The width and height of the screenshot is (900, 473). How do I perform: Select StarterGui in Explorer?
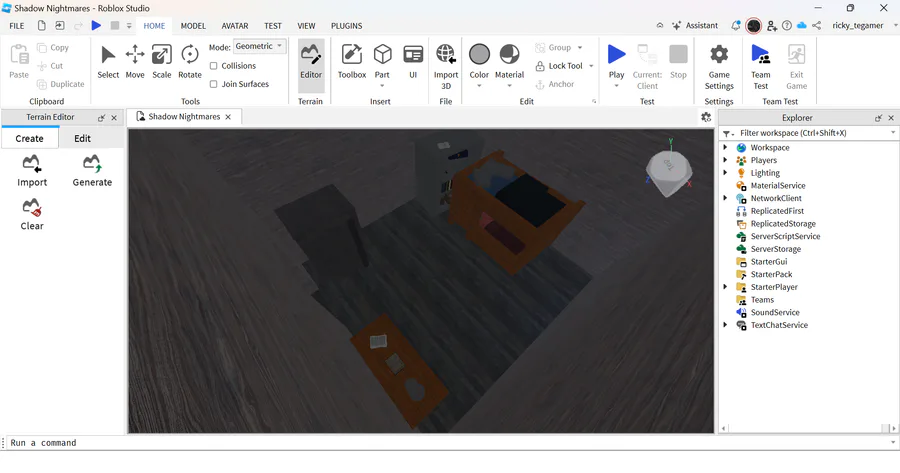click(x=769, y=262)
